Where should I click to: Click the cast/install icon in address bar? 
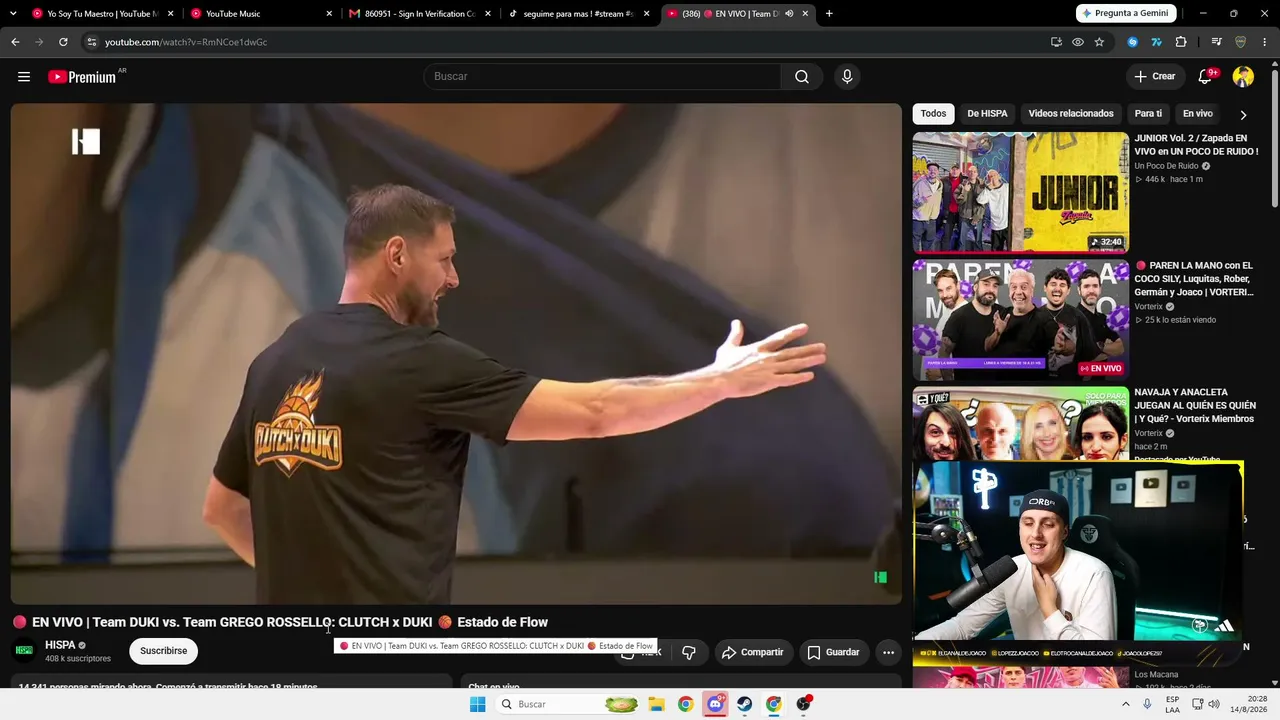click(x=1056, y=42)
